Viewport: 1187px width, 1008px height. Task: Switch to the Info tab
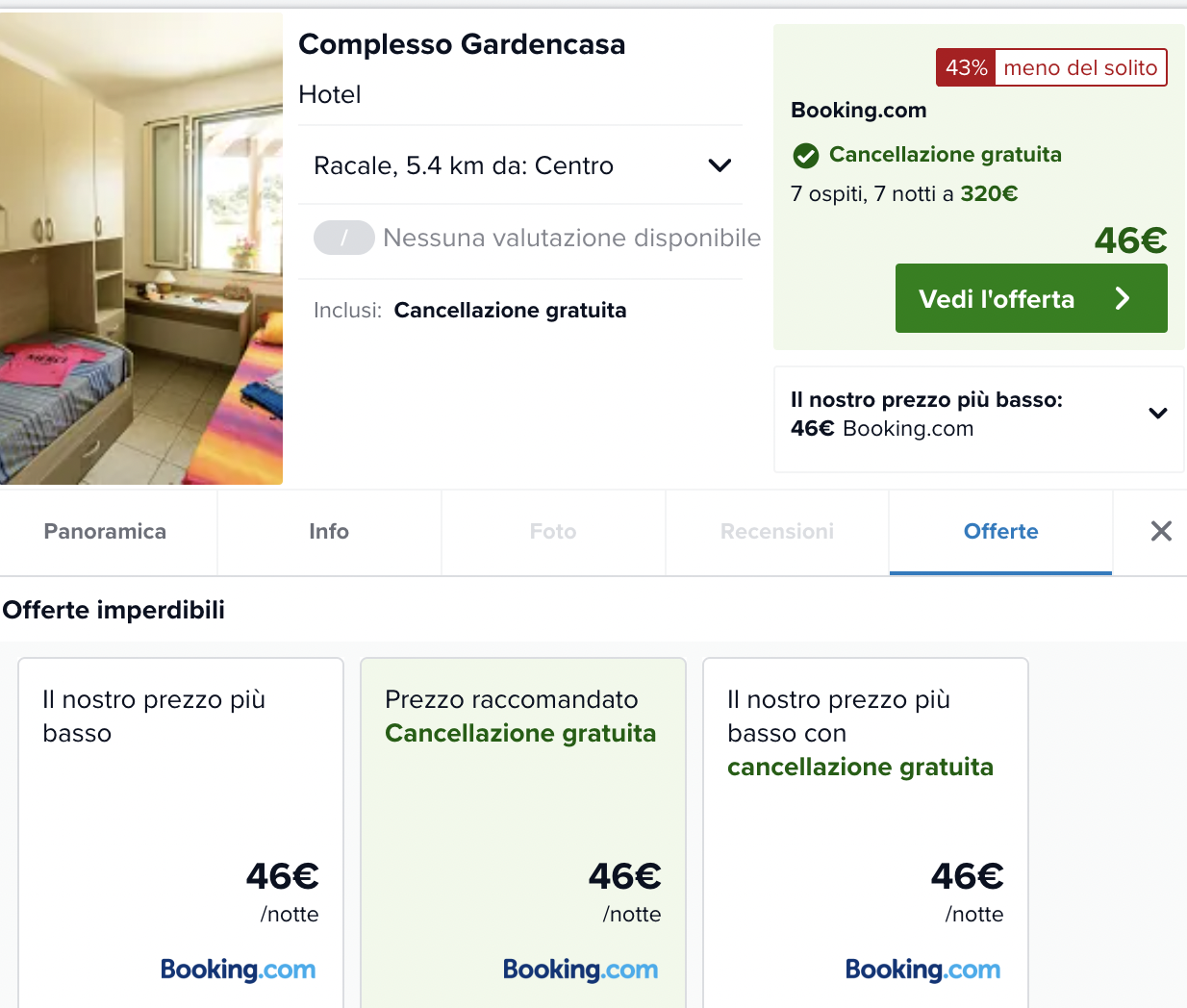point(329,532)
